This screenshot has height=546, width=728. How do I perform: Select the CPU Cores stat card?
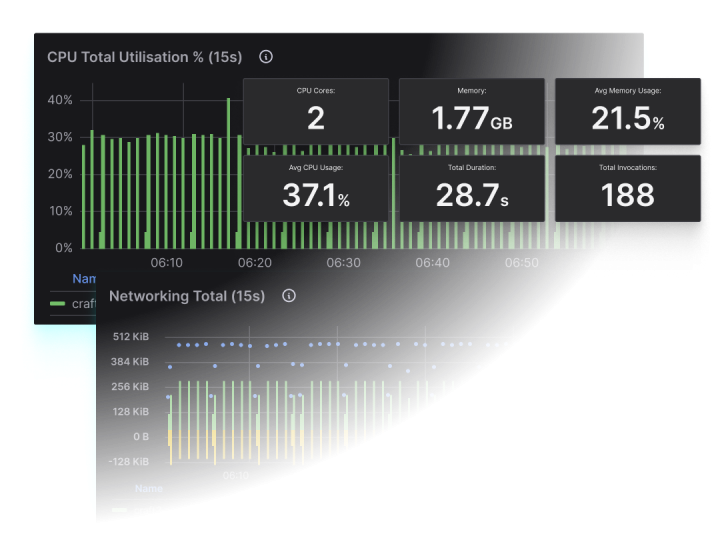click(316, 111)
